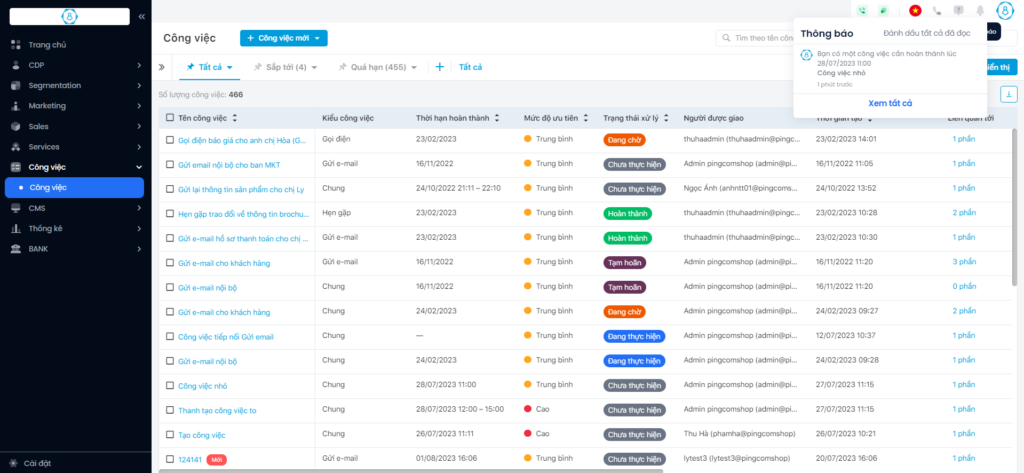This screenshot has width=1024, height=473.
Task: Open the Vietnamese flag language selector
Action: click(x=914, y=10)
